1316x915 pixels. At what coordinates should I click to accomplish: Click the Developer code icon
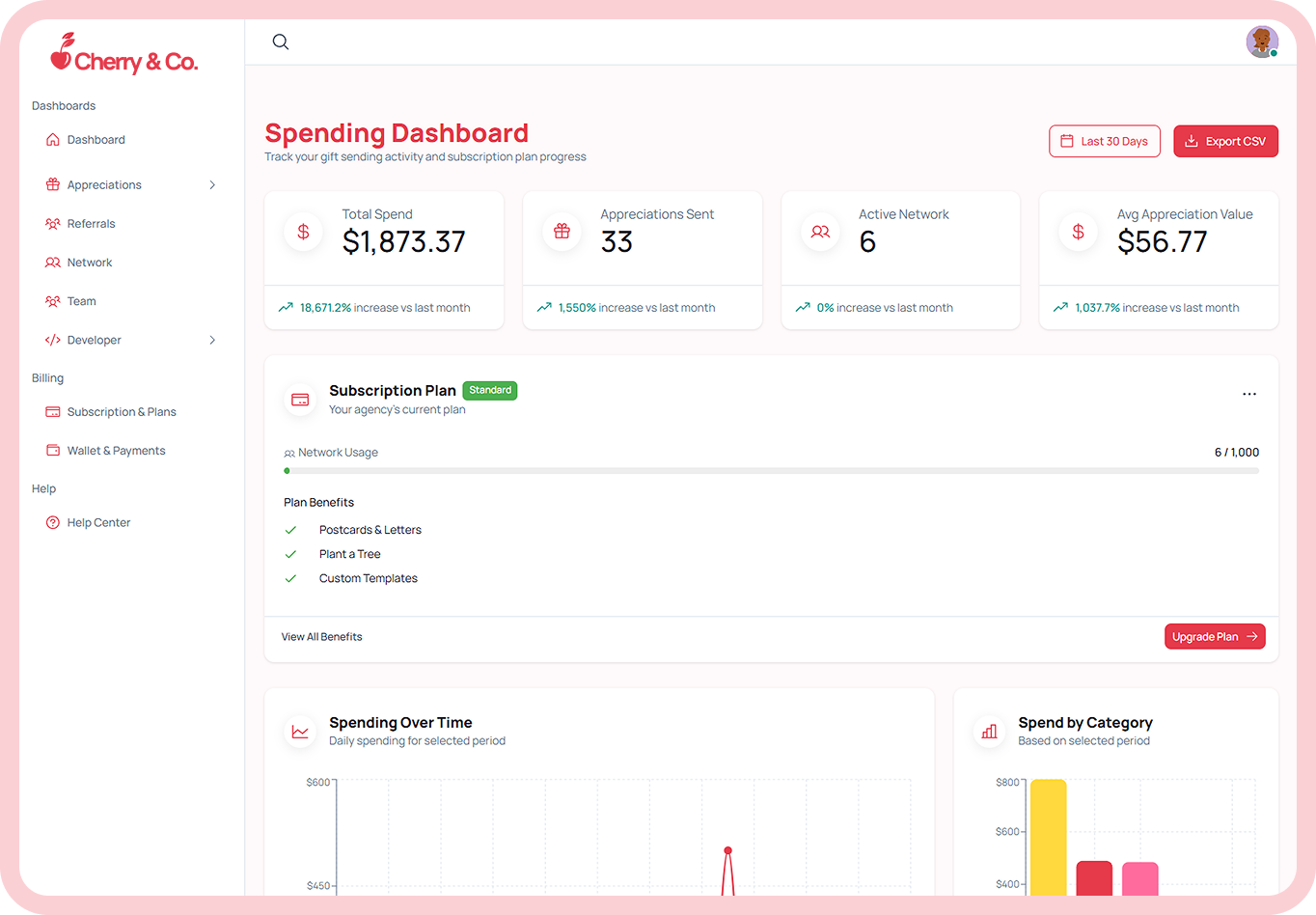(x=53, y=340)
